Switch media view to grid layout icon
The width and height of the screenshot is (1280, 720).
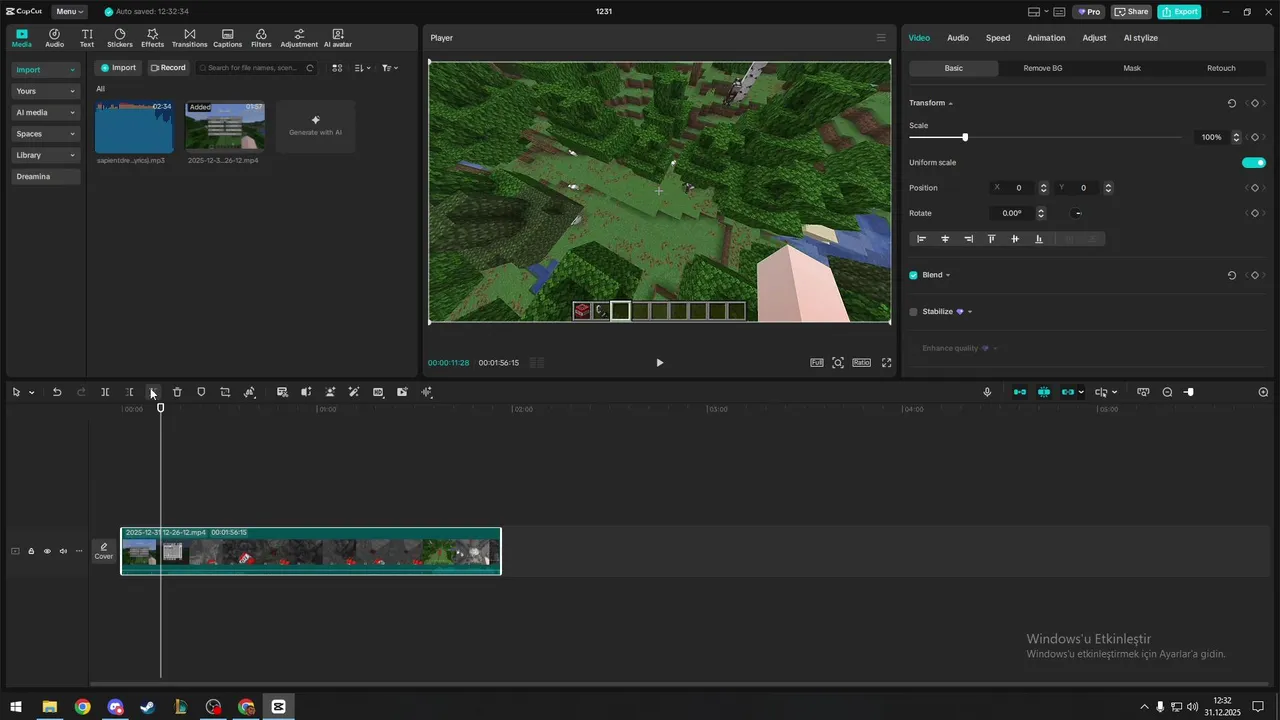(337, 68)
